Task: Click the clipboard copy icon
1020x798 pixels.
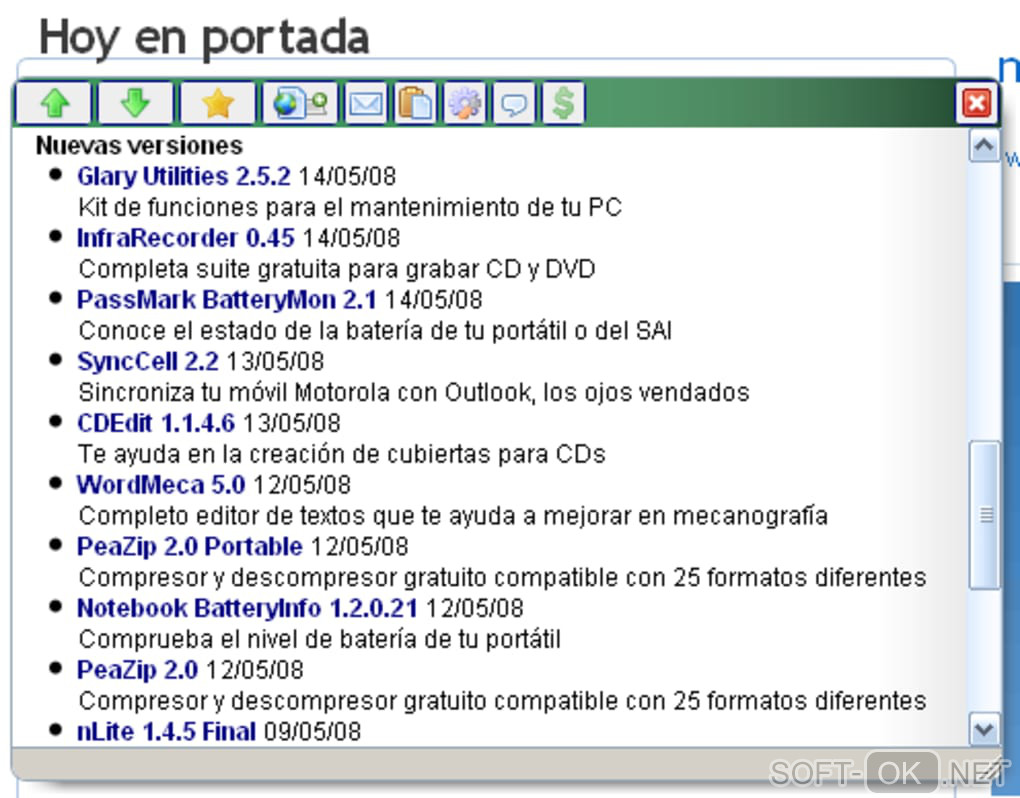Action: (x=415, y=103)
